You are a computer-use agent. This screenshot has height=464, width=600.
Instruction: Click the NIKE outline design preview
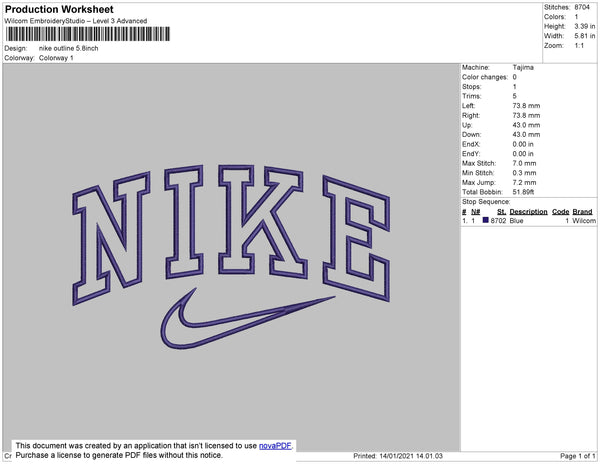(x=231, y=256)
